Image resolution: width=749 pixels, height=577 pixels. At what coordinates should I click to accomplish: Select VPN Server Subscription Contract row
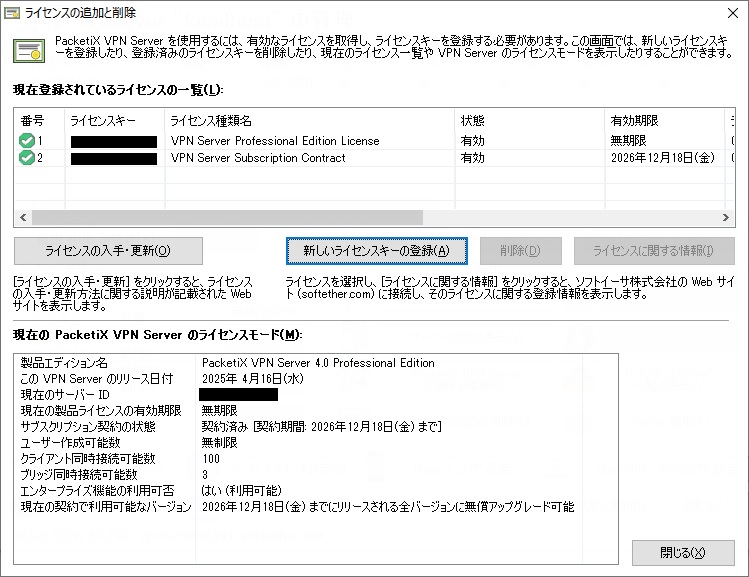click(x=258, y=158)
